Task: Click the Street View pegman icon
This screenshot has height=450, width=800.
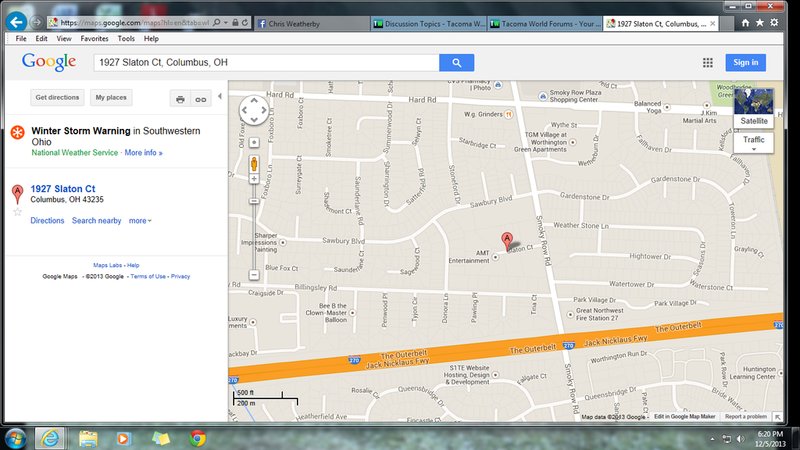Action: [254, 164]
